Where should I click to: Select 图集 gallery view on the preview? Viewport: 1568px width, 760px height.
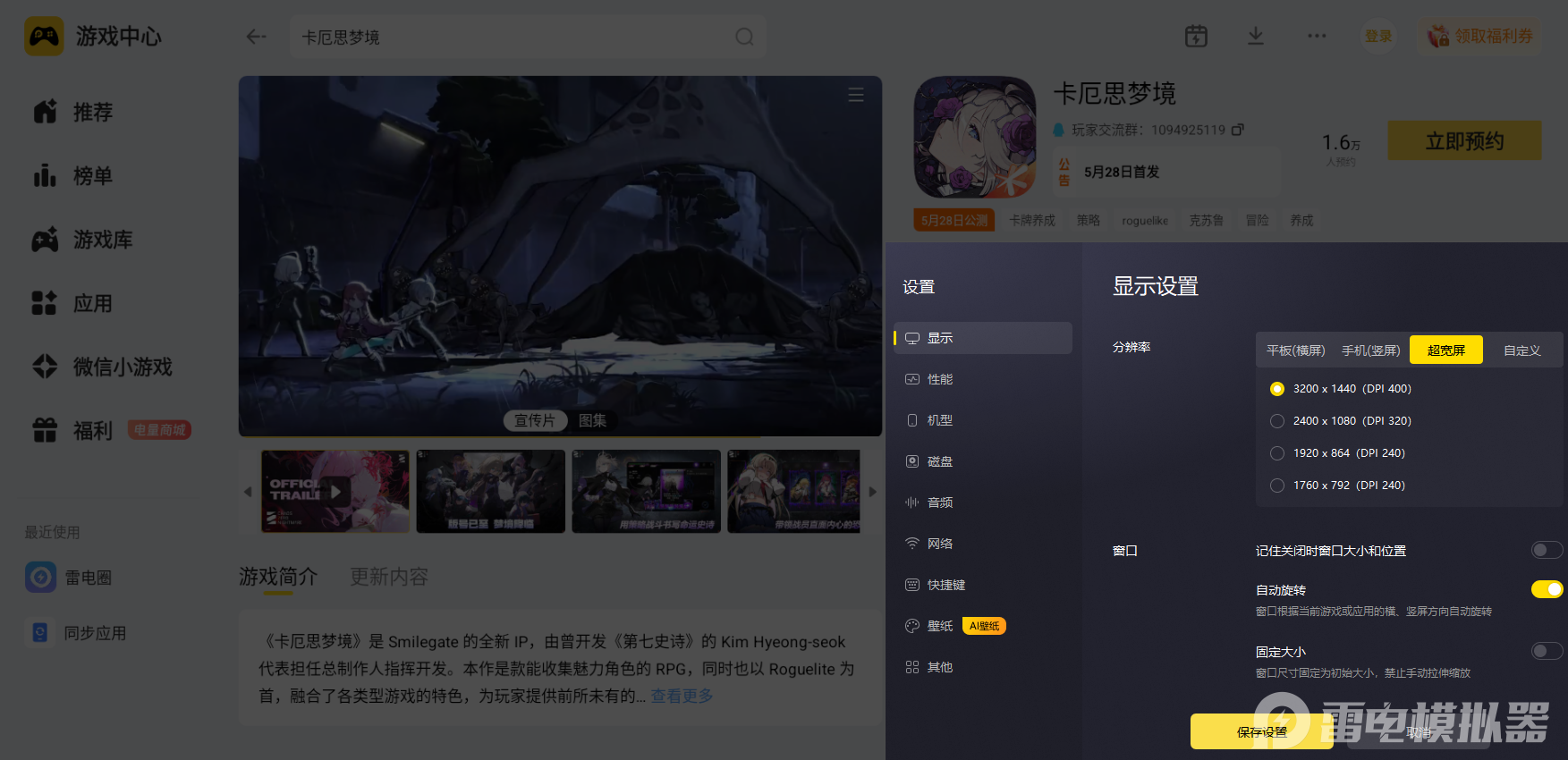tap(592, 420)
